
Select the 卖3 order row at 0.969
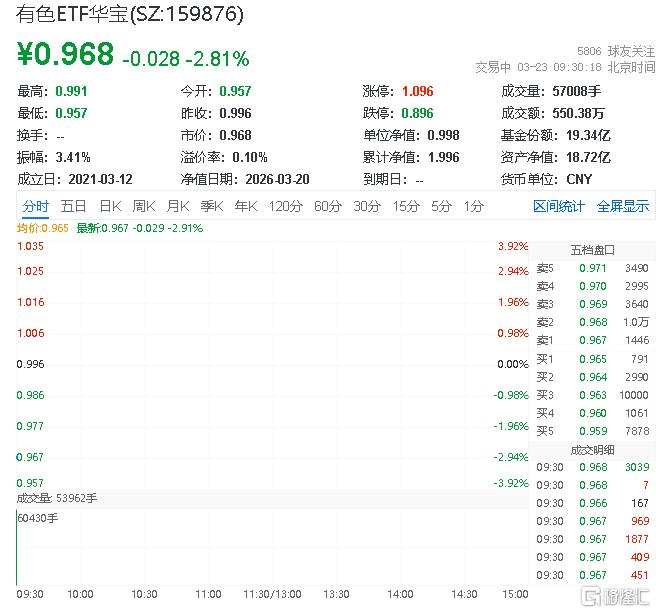pyautogui.click(x=592, y=304)
